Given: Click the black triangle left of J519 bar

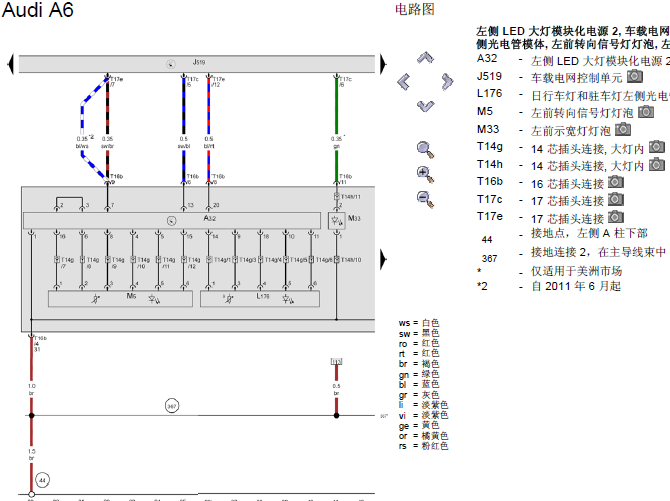Looking at the screenshot, I should [11, 64].
